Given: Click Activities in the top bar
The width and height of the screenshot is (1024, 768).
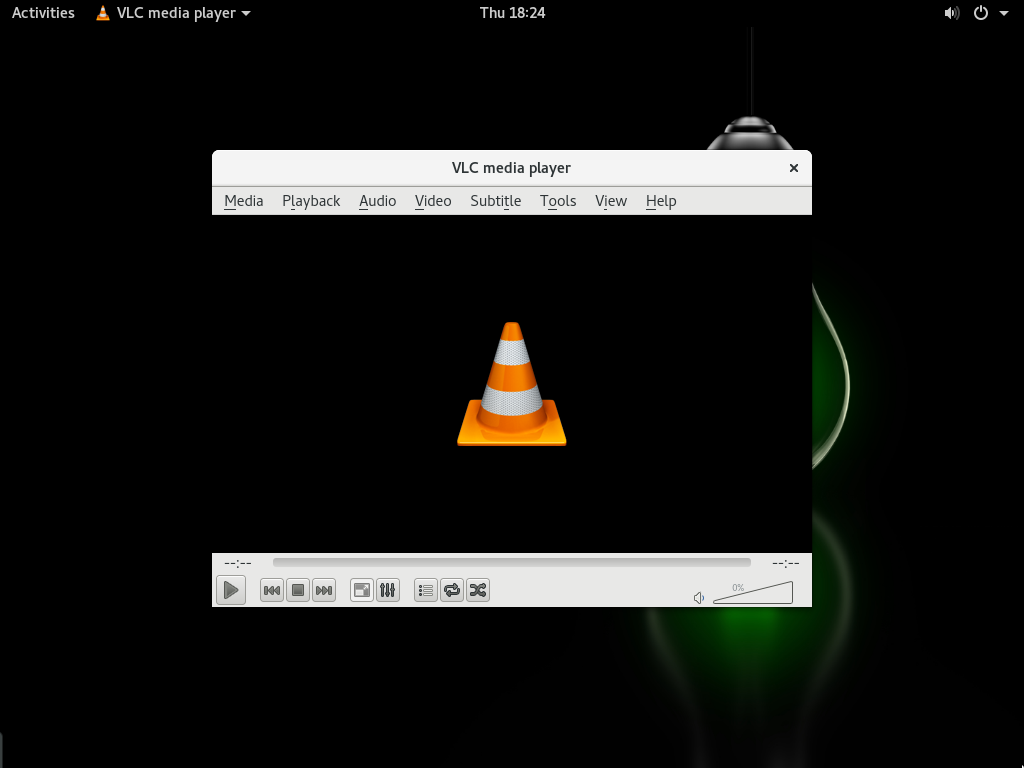Looking at the screenshot, I should [43, 13].
